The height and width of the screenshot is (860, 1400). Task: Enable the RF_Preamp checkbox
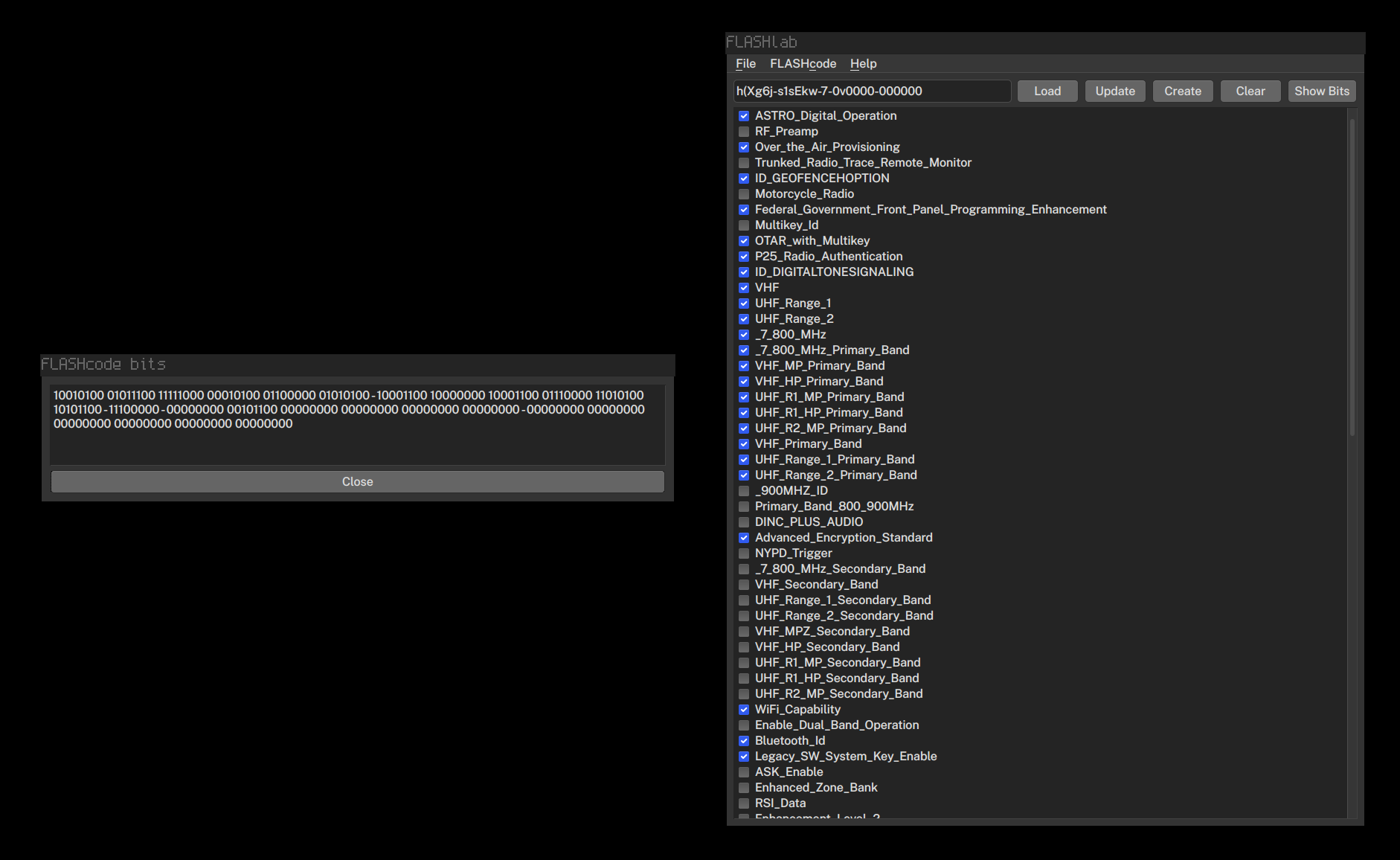744,131
